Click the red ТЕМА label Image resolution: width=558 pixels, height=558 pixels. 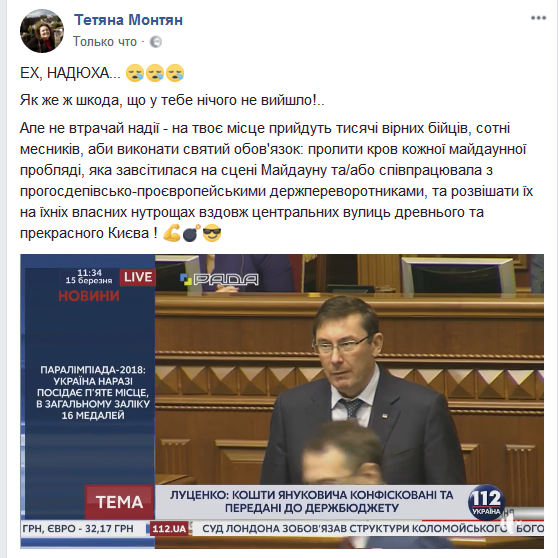pyautogui.click(x=119, y=502)
